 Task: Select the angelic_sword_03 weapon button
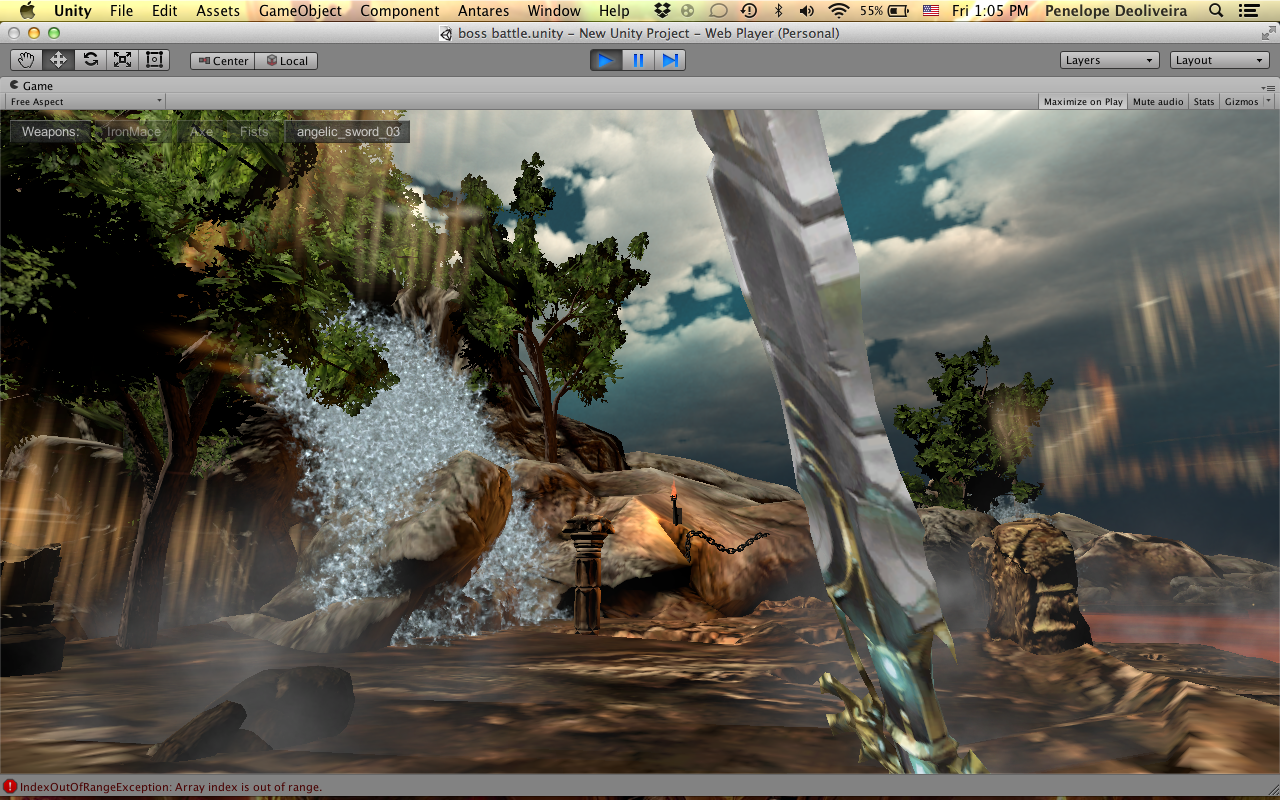pyautogui.click(x=348, y=132)
